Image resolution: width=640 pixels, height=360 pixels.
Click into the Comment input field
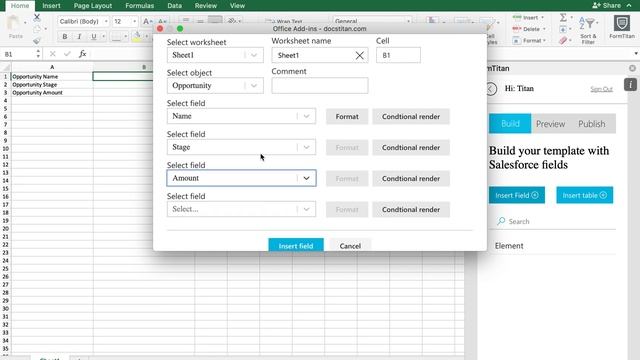320,86
